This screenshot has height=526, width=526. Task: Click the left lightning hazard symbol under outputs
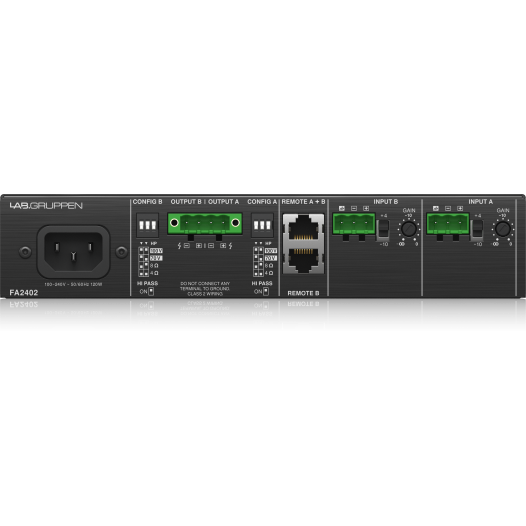[179, 246]
